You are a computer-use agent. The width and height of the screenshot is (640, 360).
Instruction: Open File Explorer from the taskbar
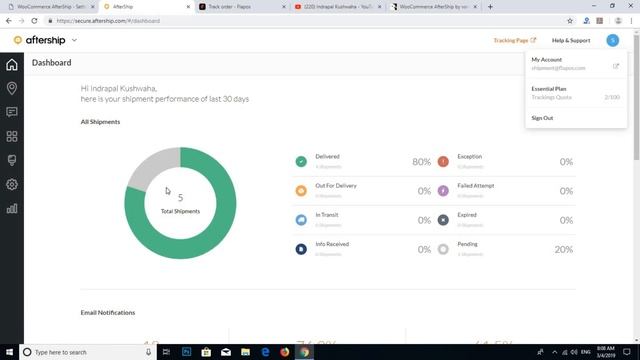point(245,352)
